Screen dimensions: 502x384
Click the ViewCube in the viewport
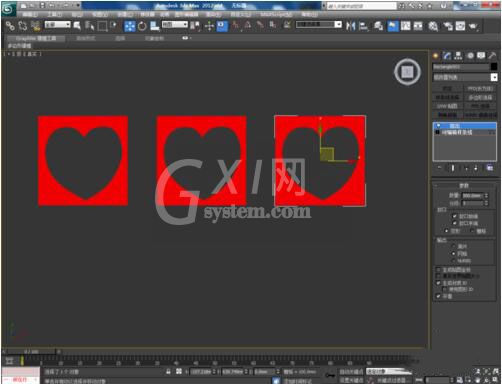pos(407,72)
